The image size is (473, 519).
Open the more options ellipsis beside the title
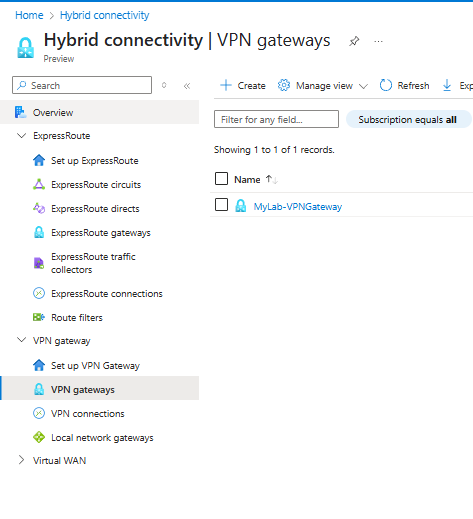click(x=378, y=41)
